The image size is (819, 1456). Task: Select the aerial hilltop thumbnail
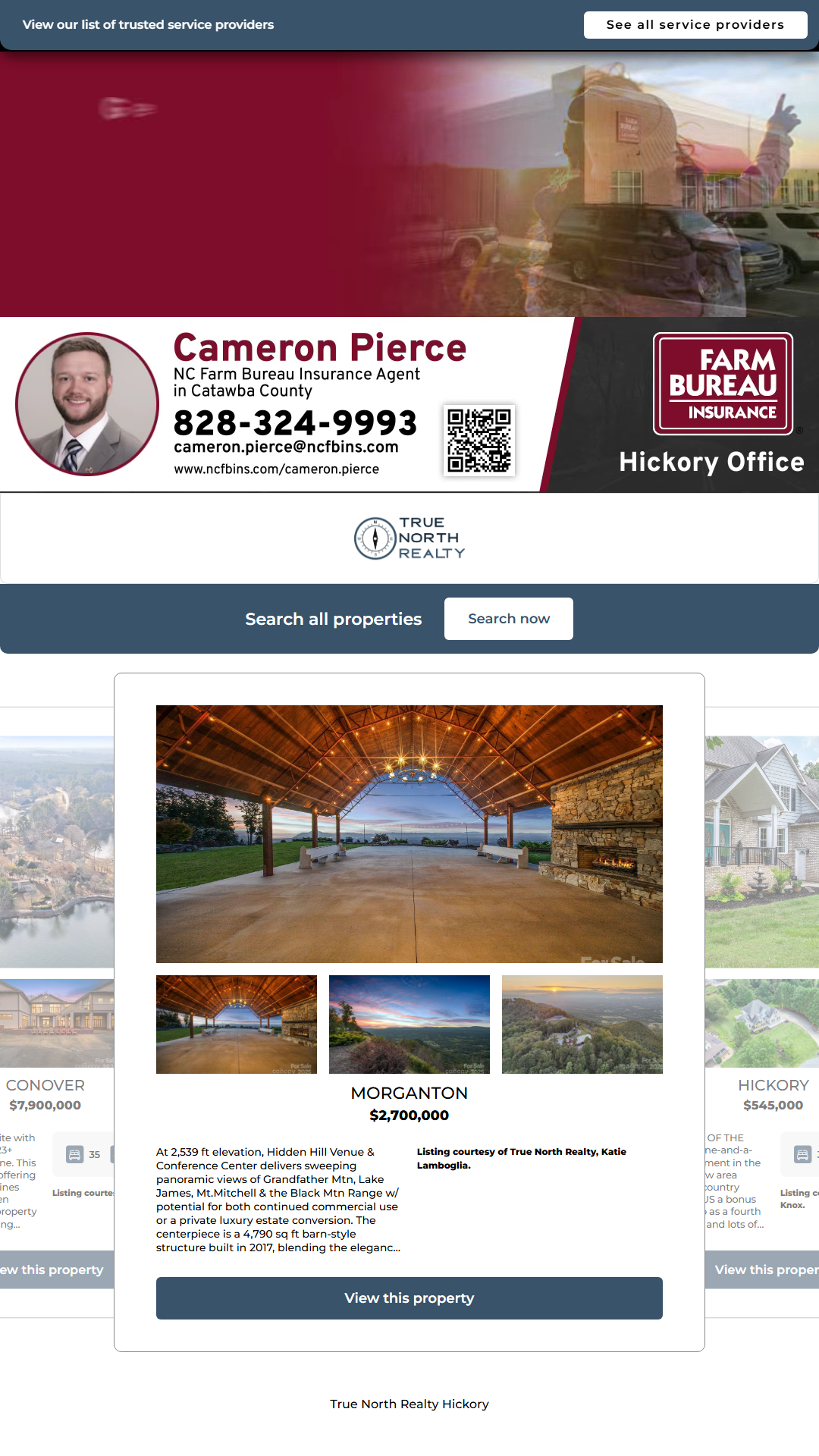pos(582,1025)
